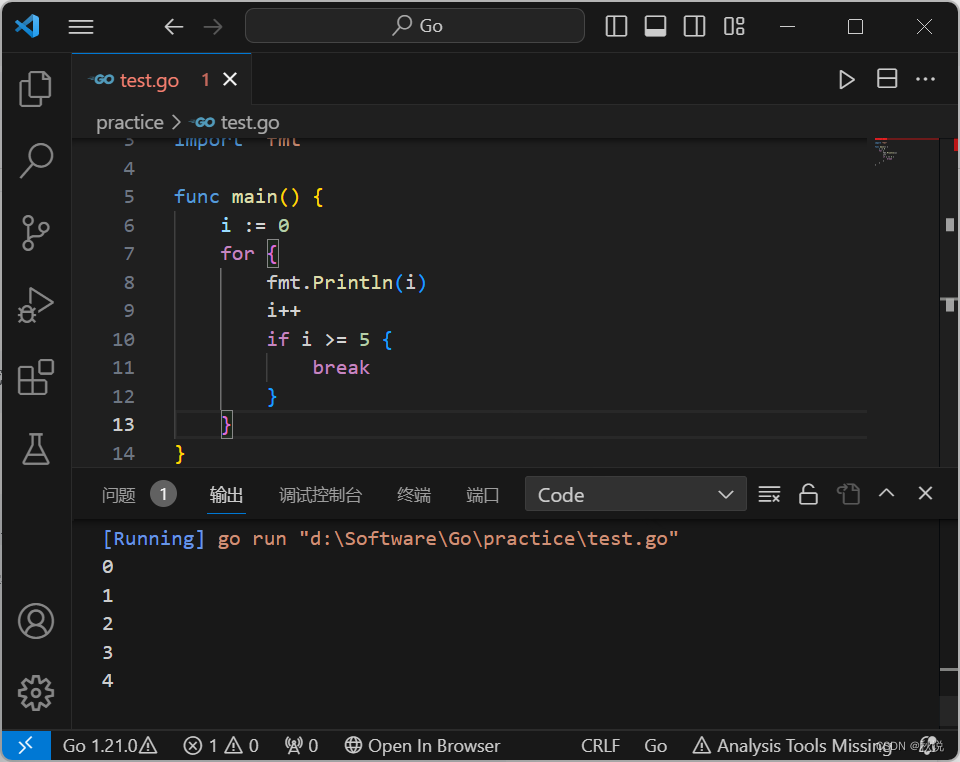Click the ports forwarded status item

click(x=301, y=745)
